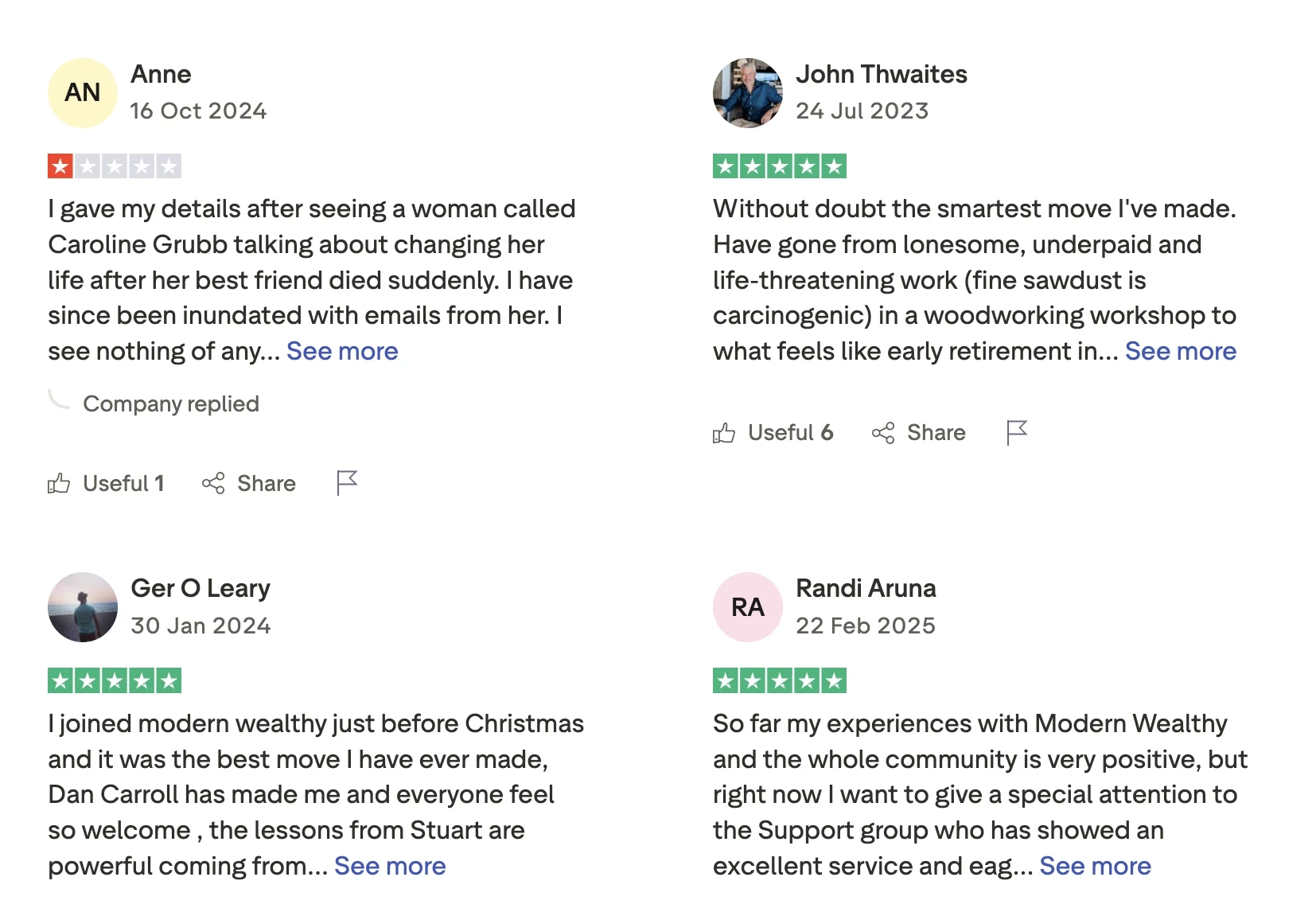The height and width of the screenshot is (908, 1316).
Task: Expand Randi Aruna's review with See more
Action: (x=1095, y=866)
